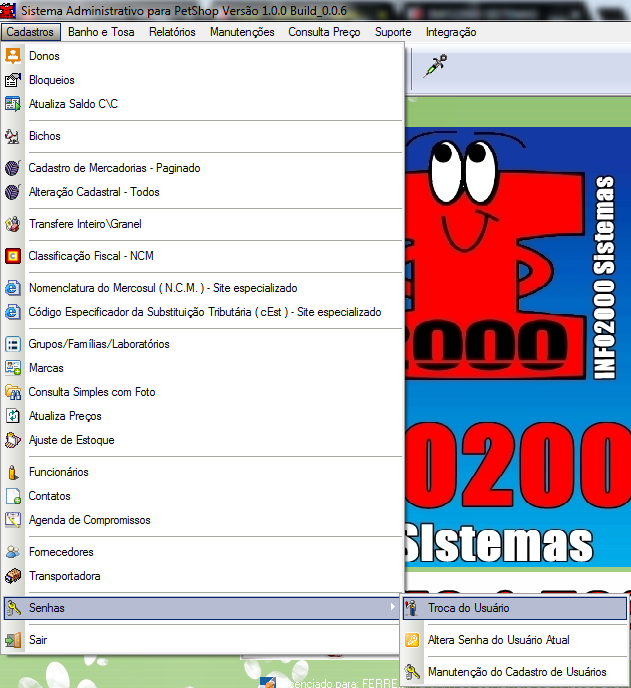631x688 pixels.
Task: Click the Donos menu icon
Action: (x=13, y=56)
